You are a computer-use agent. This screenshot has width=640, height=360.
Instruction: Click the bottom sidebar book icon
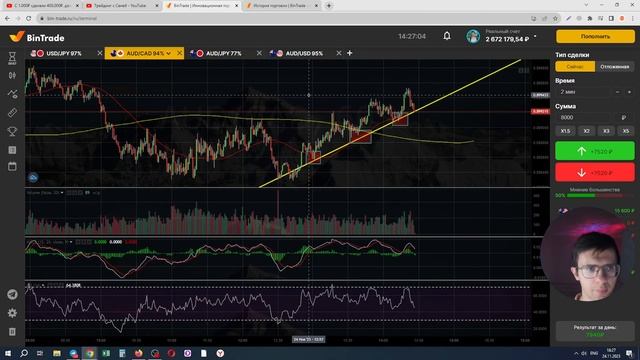(12, 331)
